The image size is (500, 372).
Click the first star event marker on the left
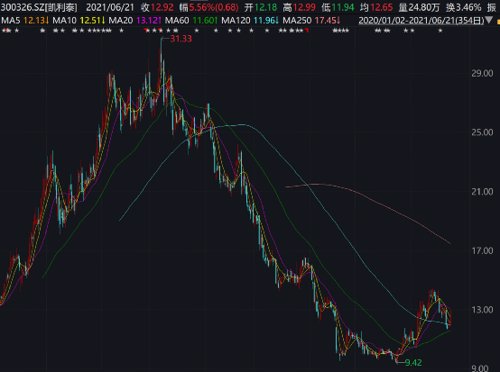pyautogui.click(x=4, y=31)
